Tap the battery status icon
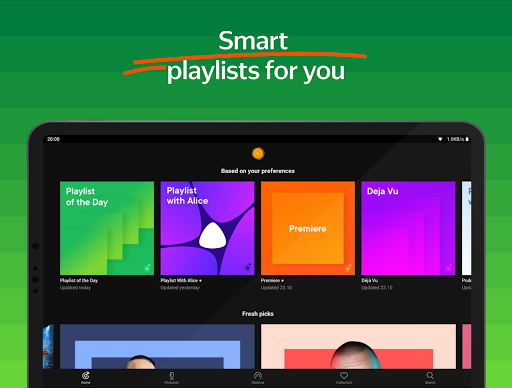Screen dimensions: 512x388 [467, 139]
